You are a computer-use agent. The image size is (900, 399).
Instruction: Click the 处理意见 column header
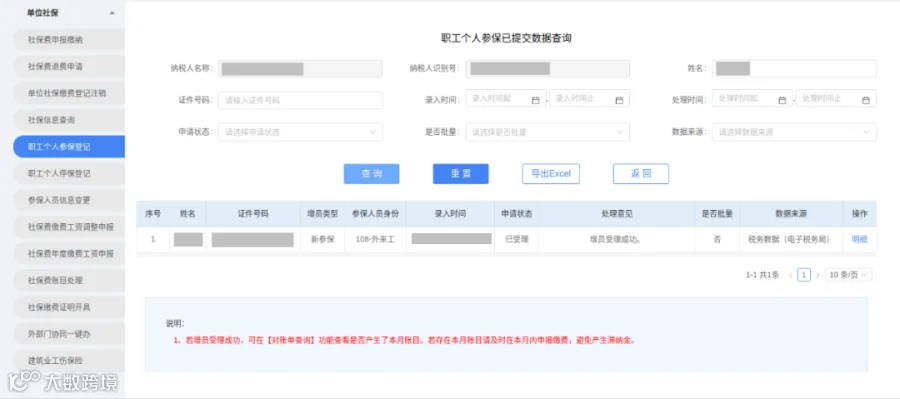pos(616,214)
